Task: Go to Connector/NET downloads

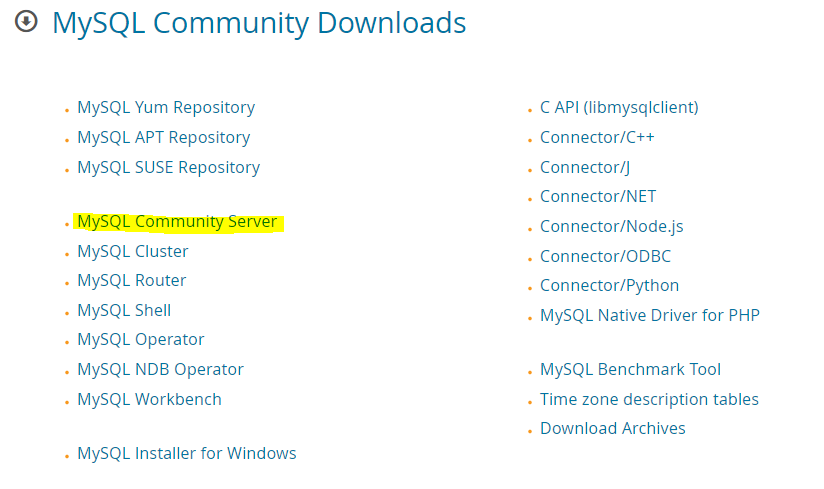Action: pos(598,196)
